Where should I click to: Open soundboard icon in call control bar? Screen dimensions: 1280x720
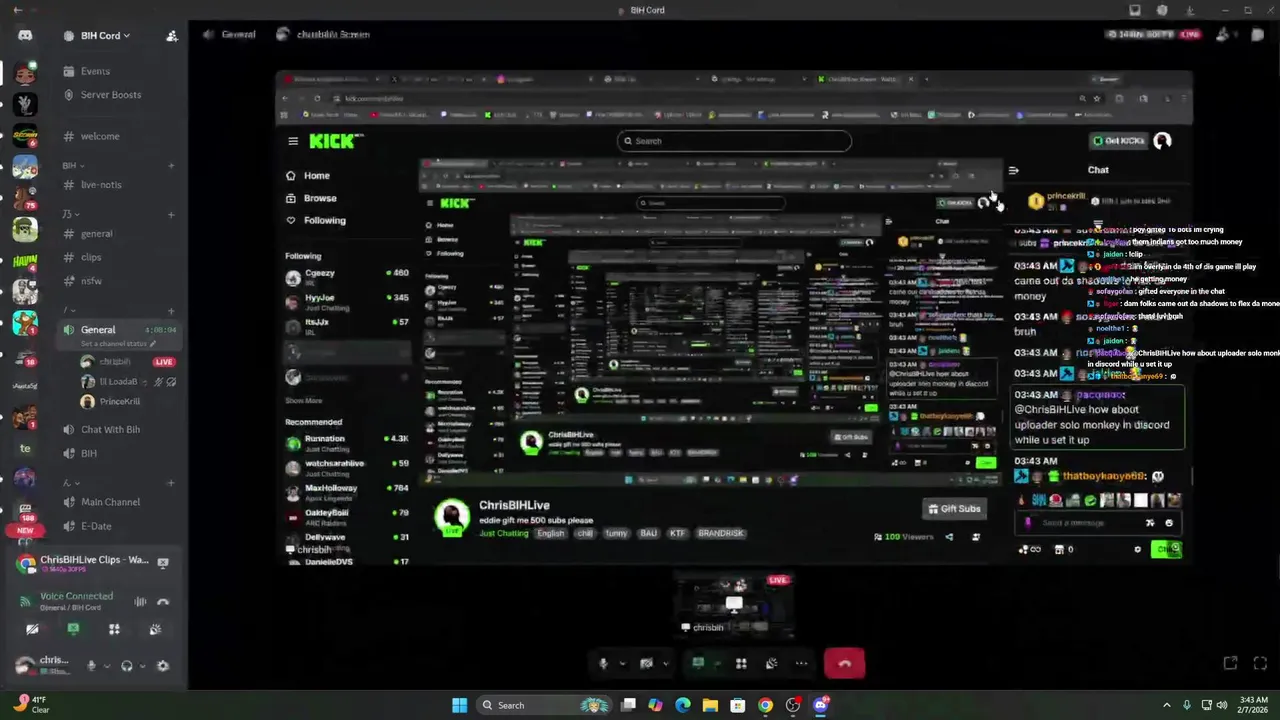771,663
